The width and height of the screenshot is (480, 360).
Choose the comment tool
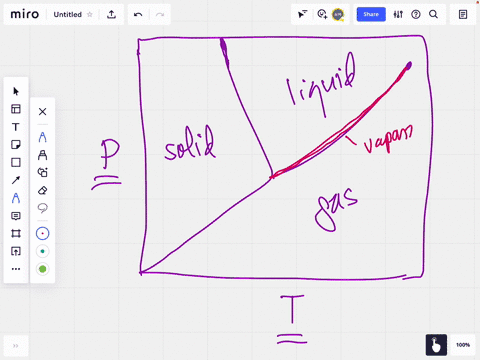(16, 216)
